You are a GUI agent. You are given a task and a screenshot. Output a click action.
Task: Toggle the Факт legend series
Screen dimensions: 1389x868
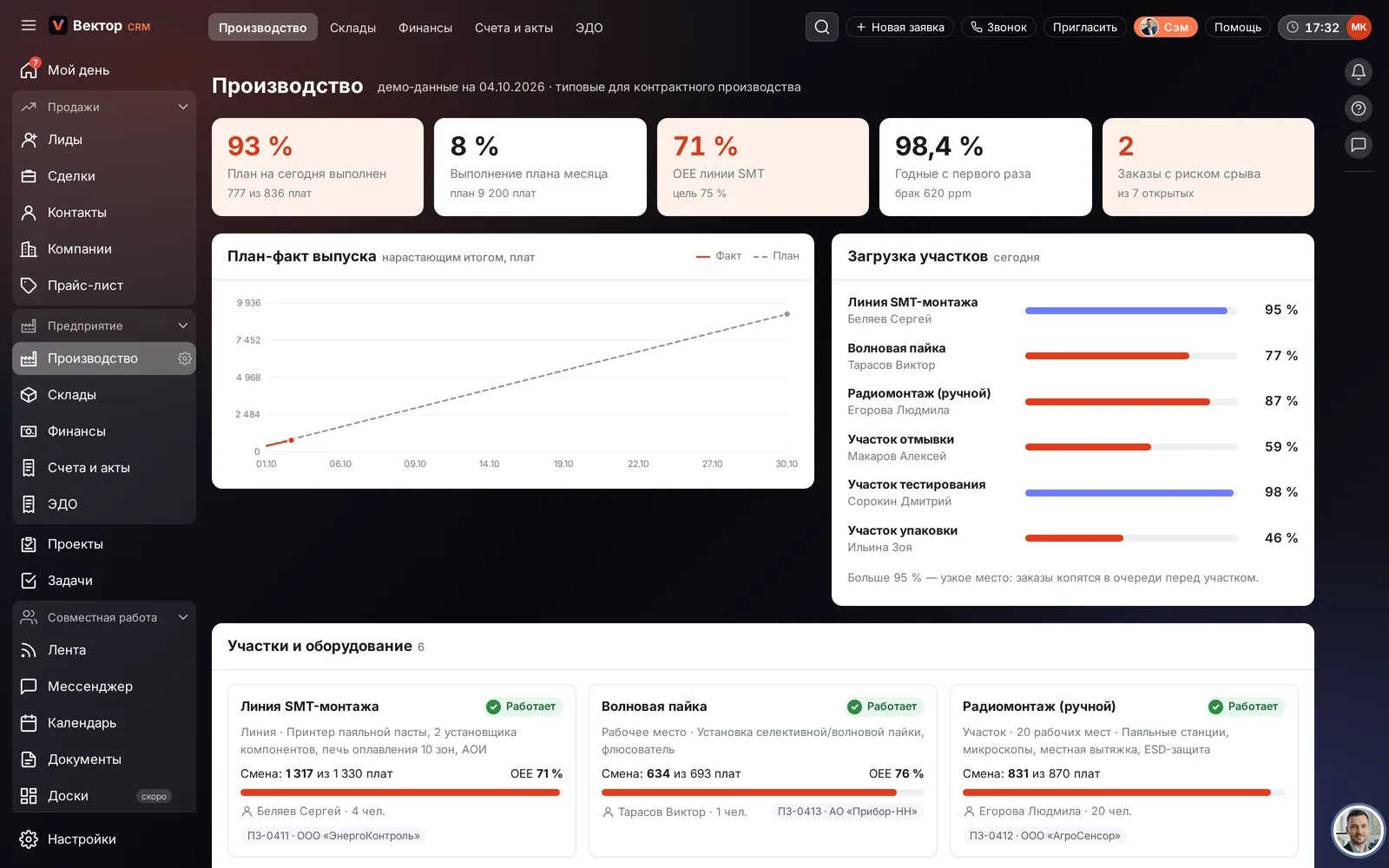(719, 256)
